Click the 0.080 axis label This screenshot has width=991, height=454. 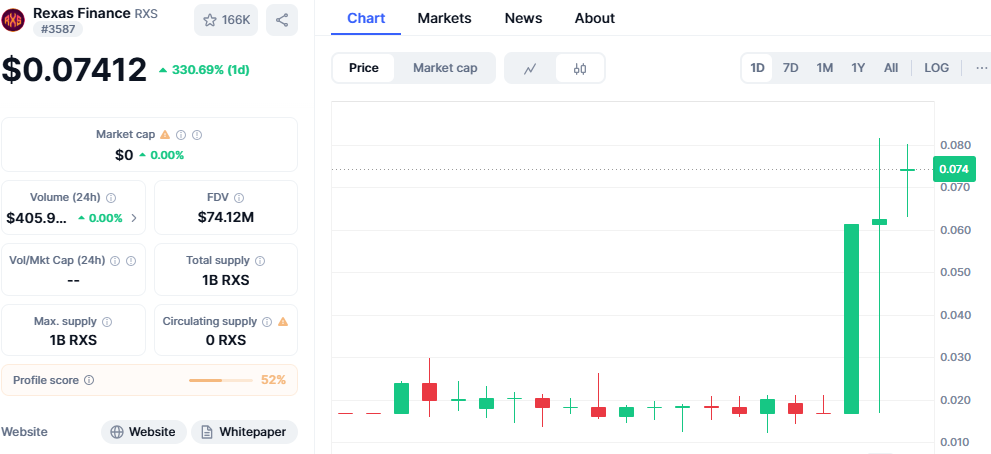955,145
